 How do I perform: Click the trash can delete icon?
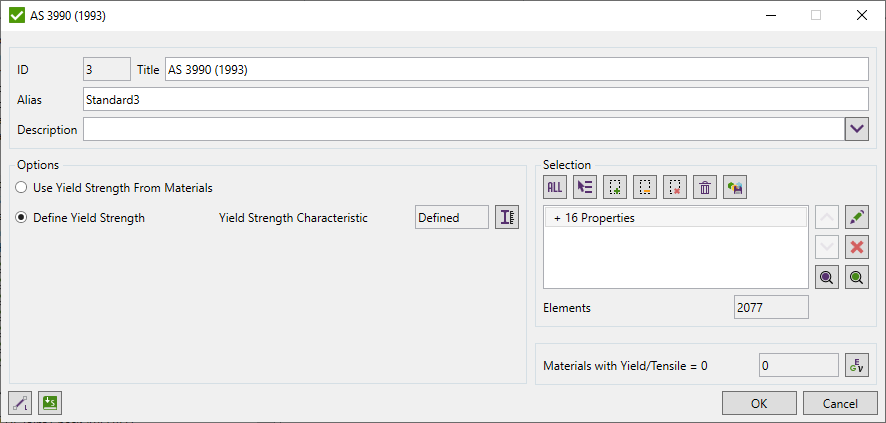705,186
